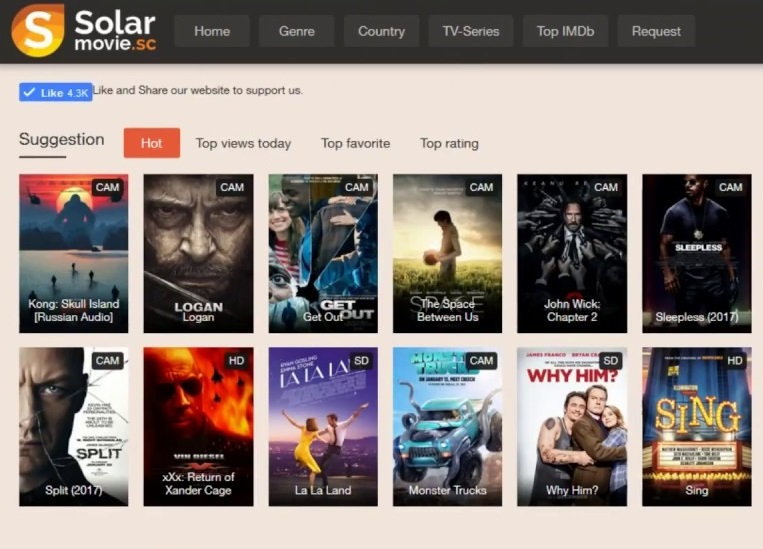Screen dimensions: 763x549
Task: Switch to the Top rating tab
Action: [x=449, y=144]
